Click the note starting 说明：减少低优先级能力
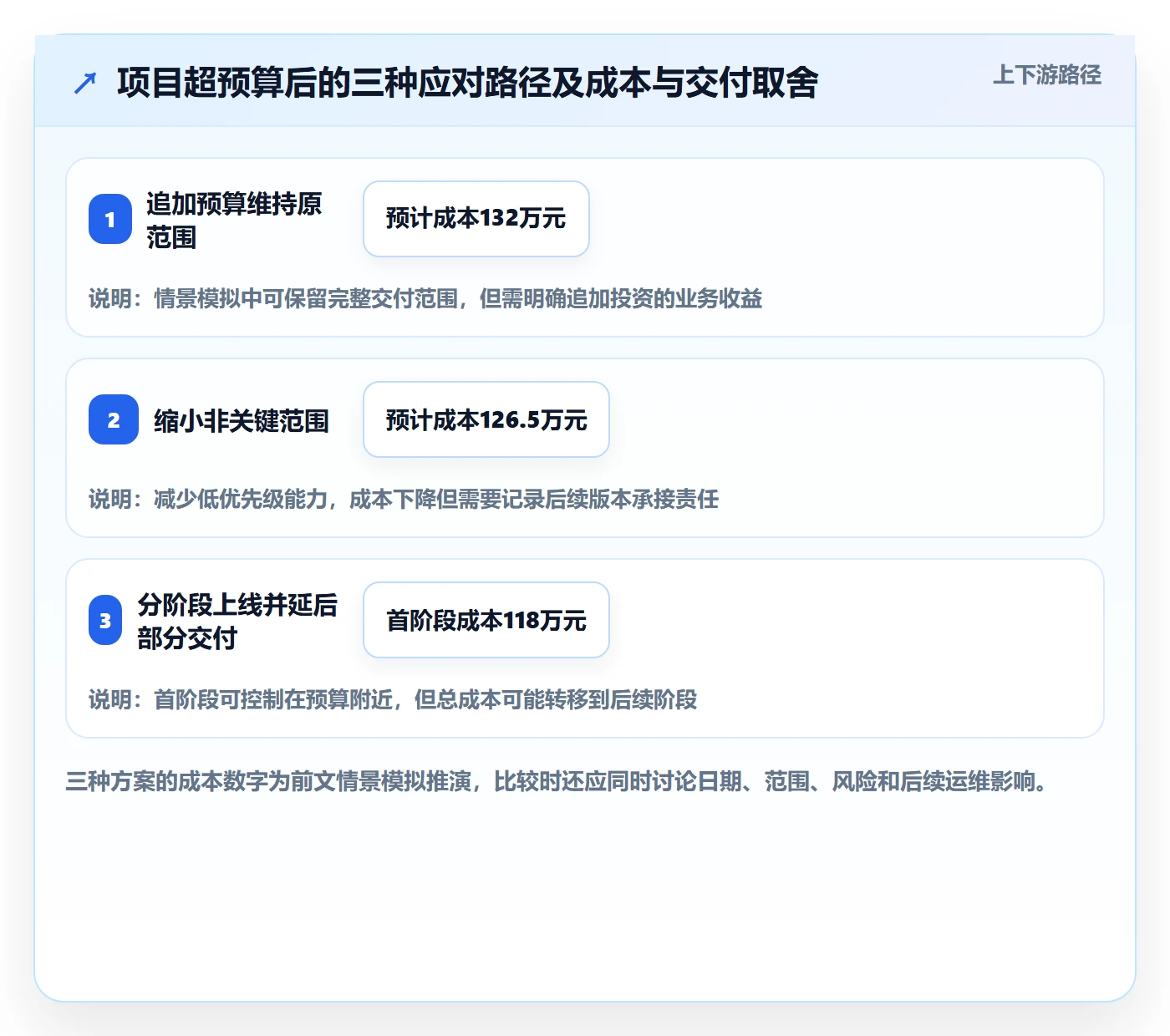The image size is (1170, 1036). (404, 499)
